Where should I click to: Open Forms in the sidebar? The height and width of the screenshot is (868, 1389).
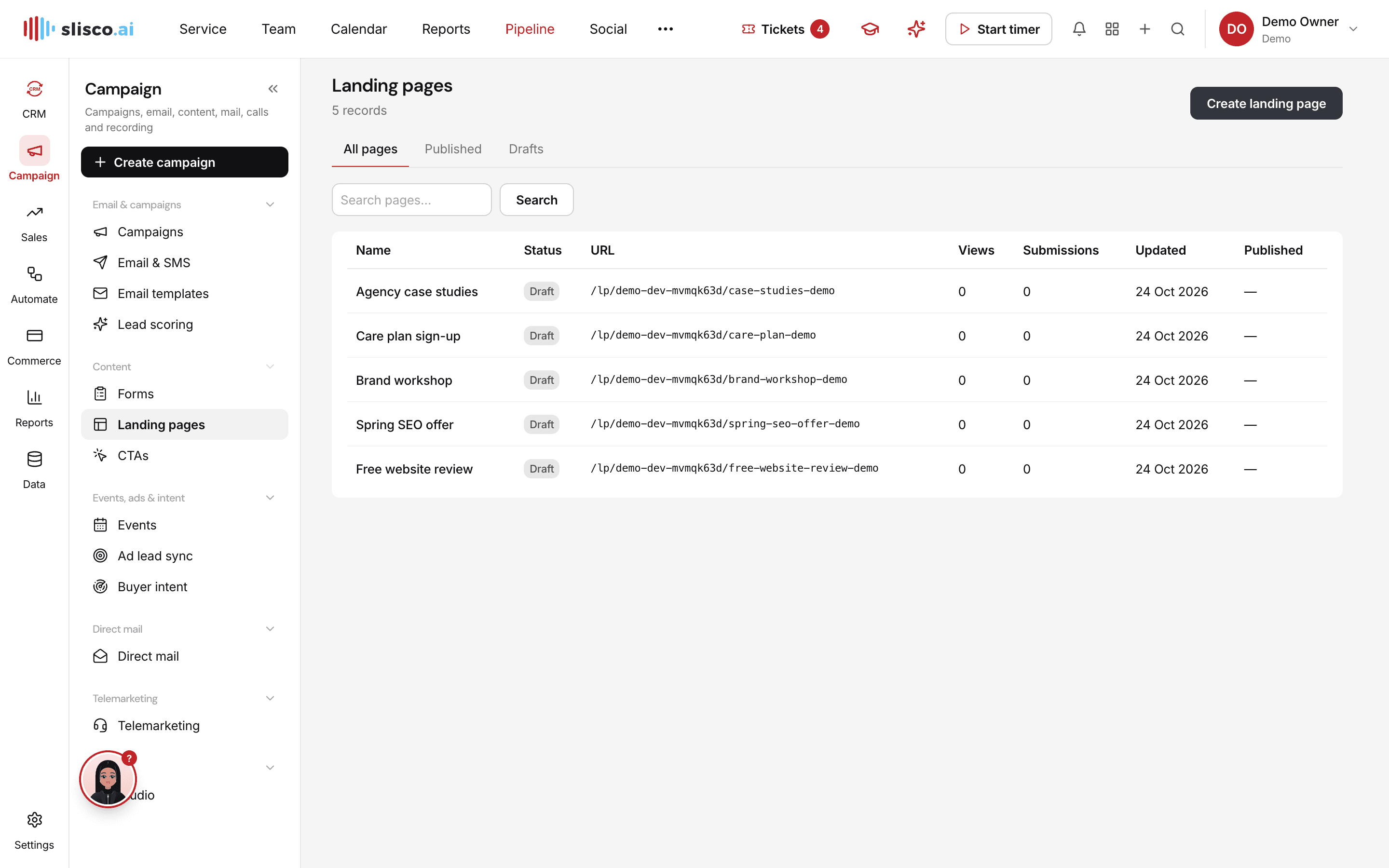click(184, 394)
